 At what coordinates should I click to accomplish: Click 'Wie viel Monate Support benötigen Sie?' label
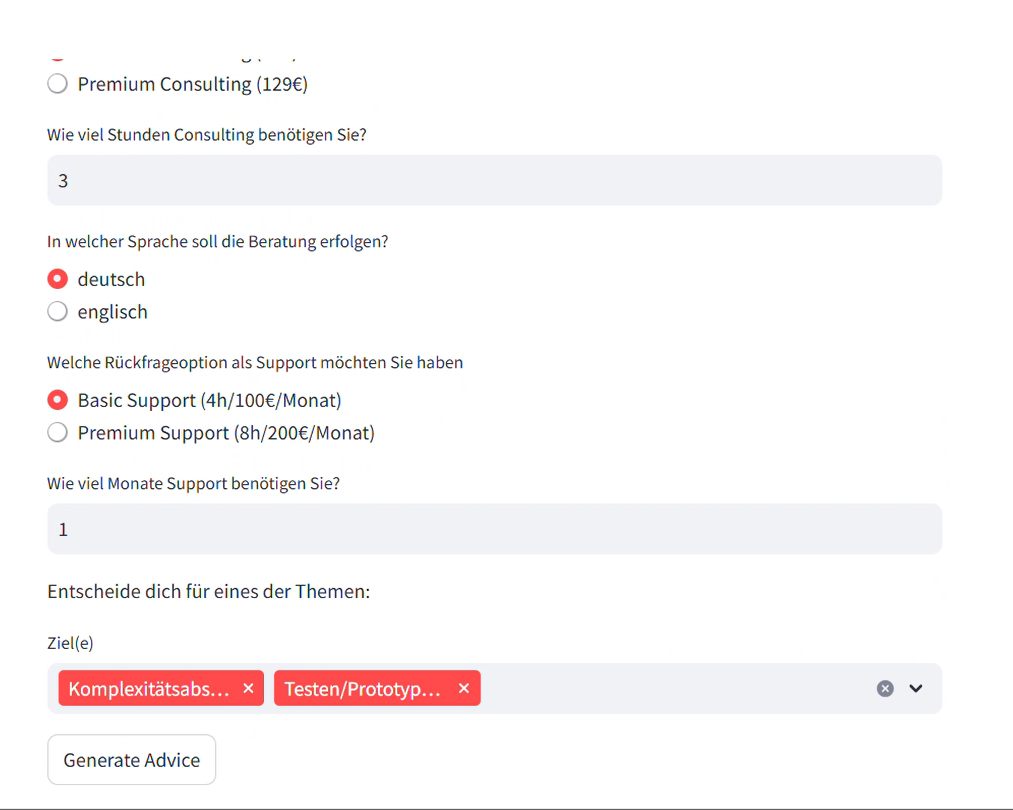point(193,483)
